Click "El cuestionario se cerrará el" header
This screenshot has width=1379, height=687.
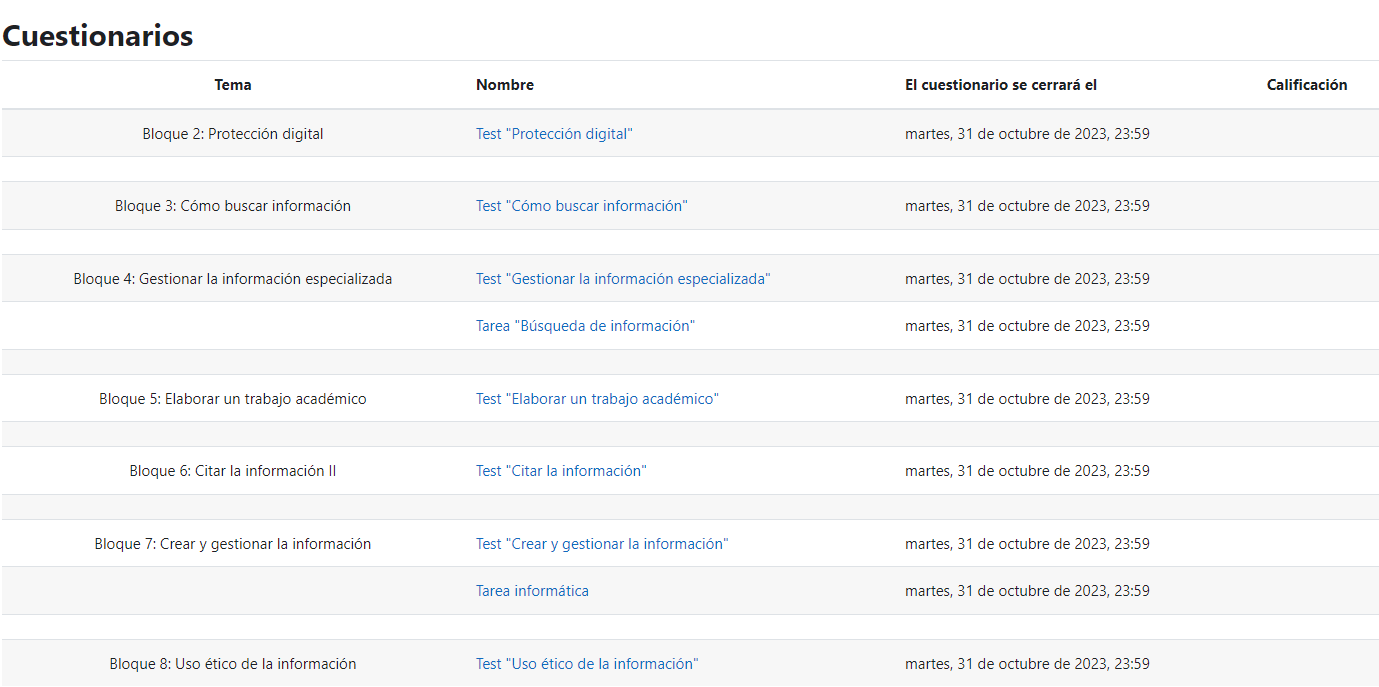point(1001,85)
